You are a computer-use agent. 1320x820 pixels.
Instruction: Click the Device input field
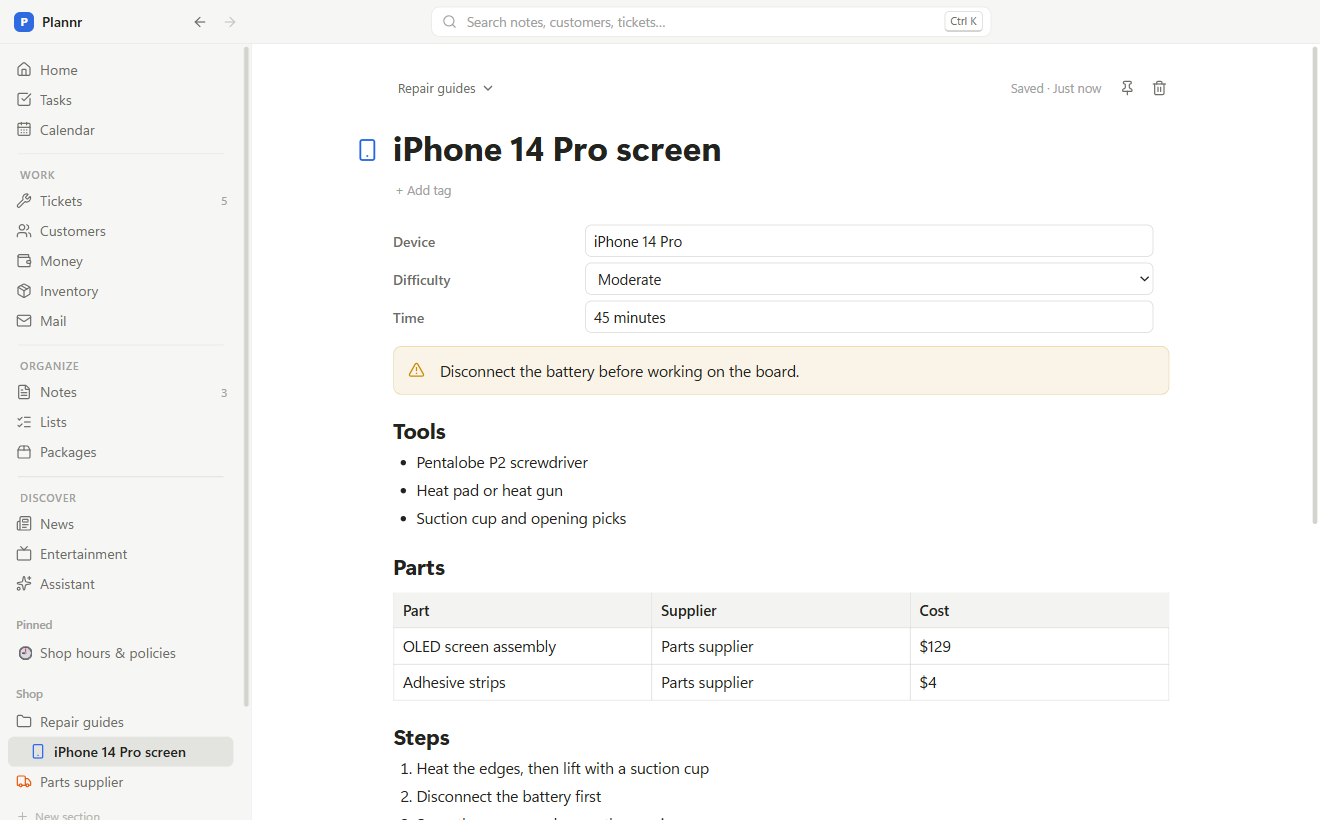point(869,241)
